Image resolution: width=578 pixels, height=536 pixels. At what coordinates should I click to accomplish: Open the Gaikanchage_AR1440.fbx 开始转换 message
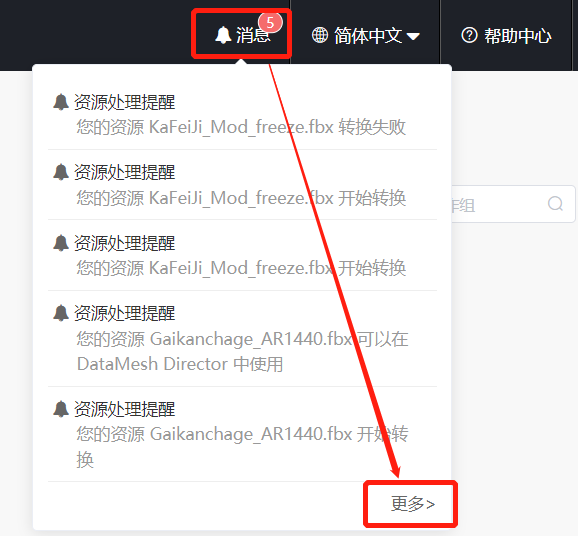[x=242, y=434]
